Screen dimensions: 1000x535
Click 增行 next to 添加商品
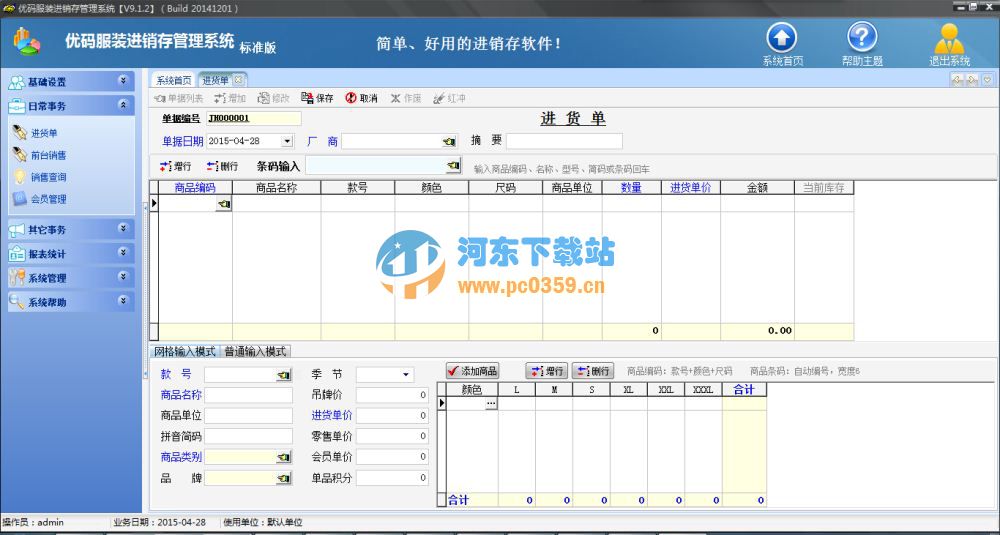[546, 370]
